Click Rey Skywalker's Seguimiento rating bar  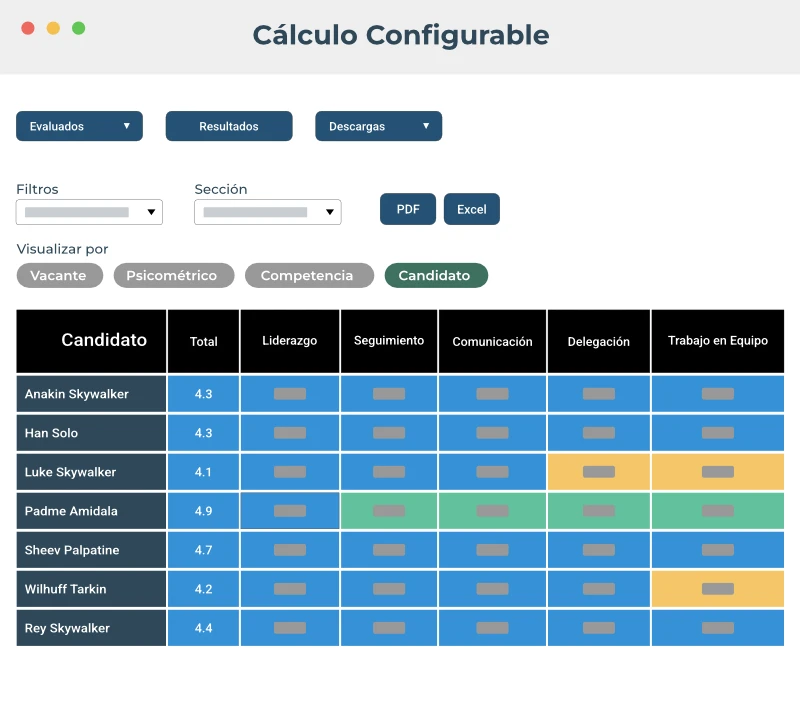(388, 628)
